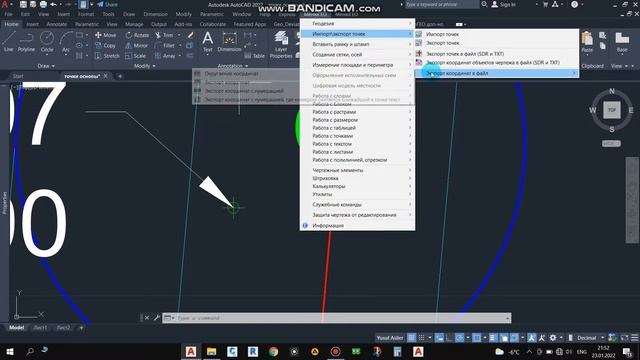This screenshot has width=640, height=360.
Task: Open Работа с текстом submenu
Action: click(x=357, y=144)
